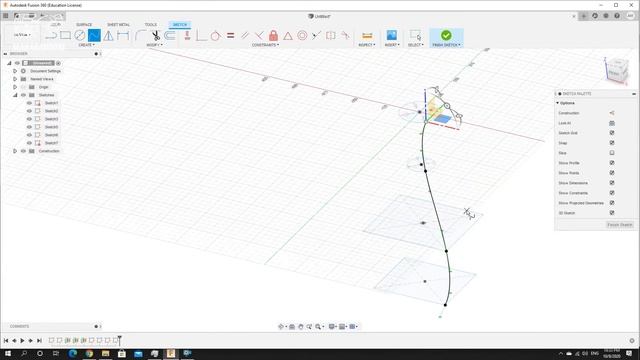640x360 pixels.
Task: Select the Fillet tool in Modify
Action: click(140, 36)
